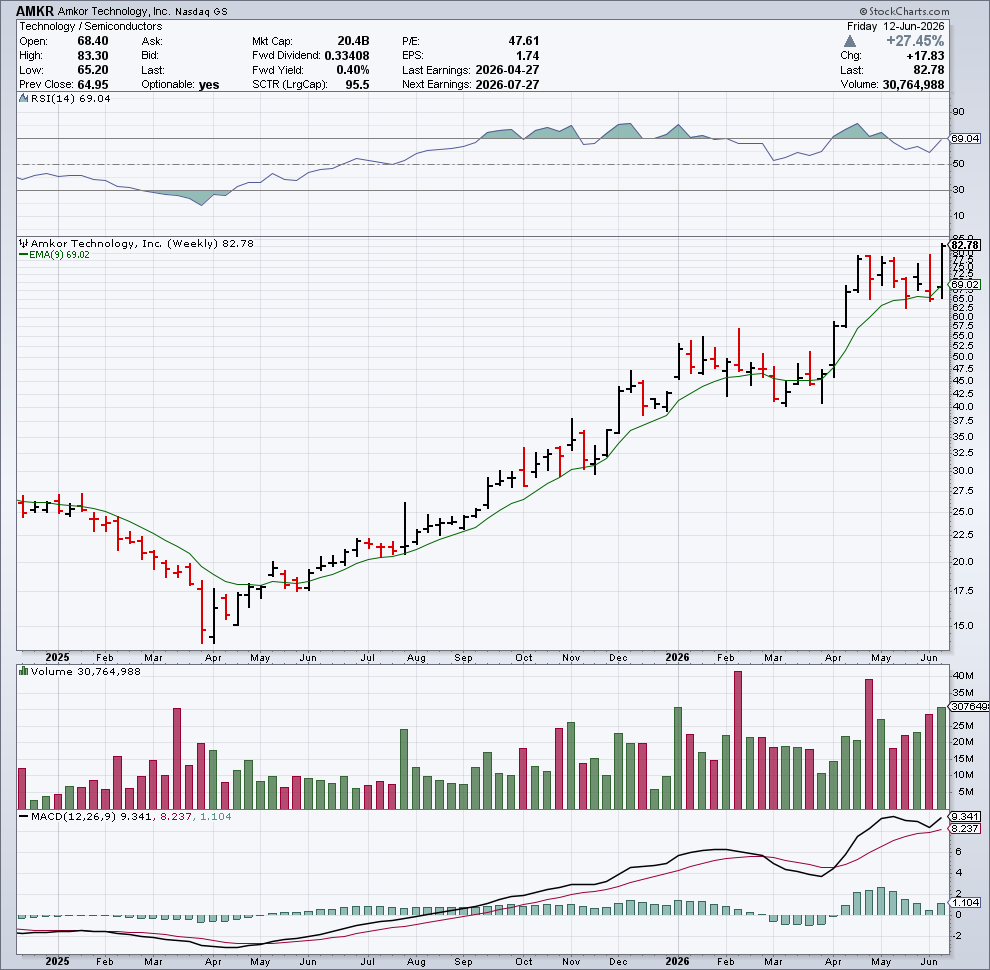Click the +27.45% percent change
This screenshot has width=990, height=970.
(915, 41)
